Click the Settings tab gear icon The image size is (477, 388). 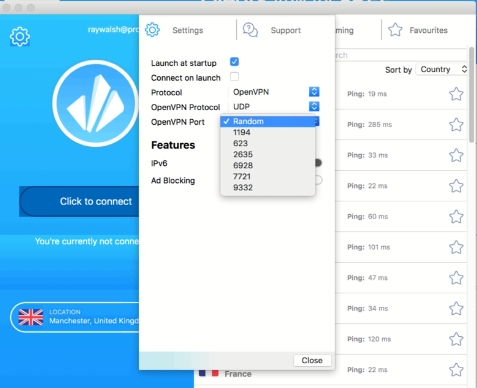(152, 30)
